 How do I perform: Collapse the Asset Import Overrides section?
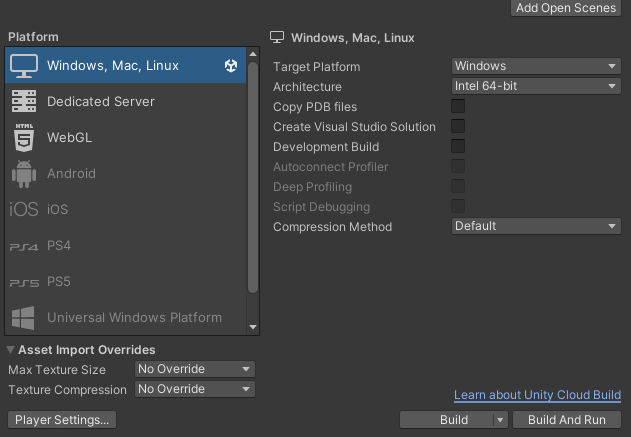pyautogui.click(x=10, y=350)
